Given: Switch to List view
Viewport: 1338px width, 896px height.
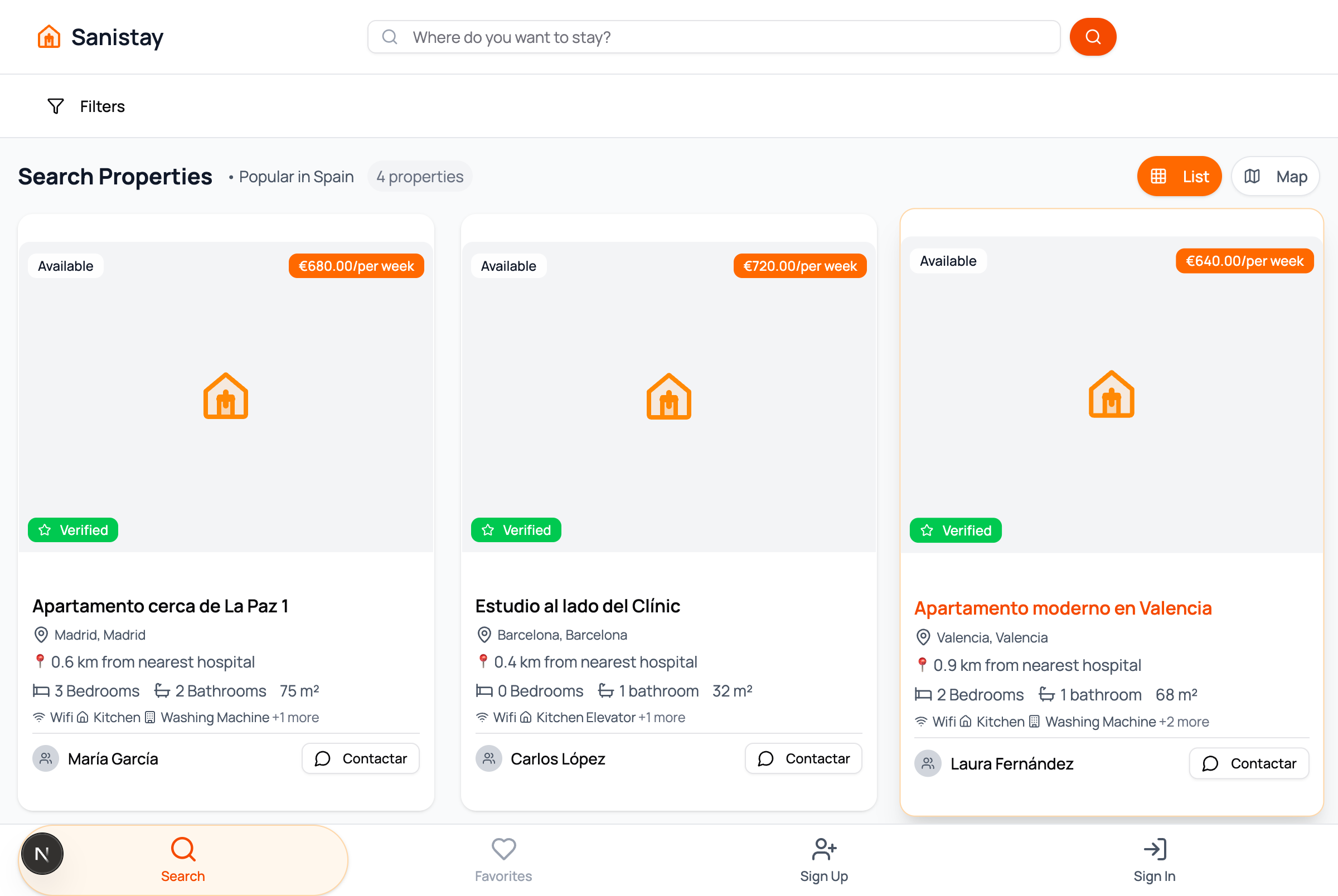Looking at the screenshot, I should (x=1179, y=177).
